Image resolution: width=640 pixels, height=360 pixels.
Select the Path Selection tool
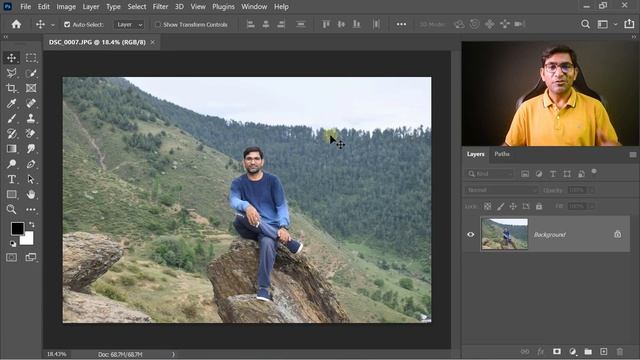point(31,179)
